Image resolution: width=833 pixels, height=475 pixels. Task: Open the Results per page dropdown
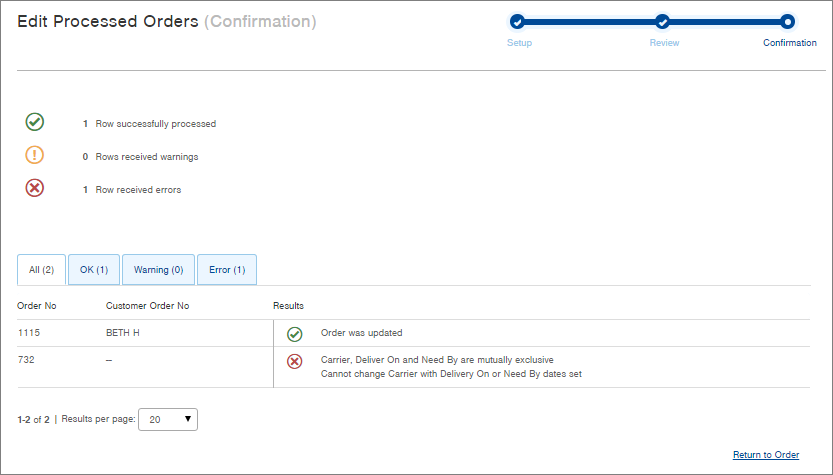[x=168, y=419]
